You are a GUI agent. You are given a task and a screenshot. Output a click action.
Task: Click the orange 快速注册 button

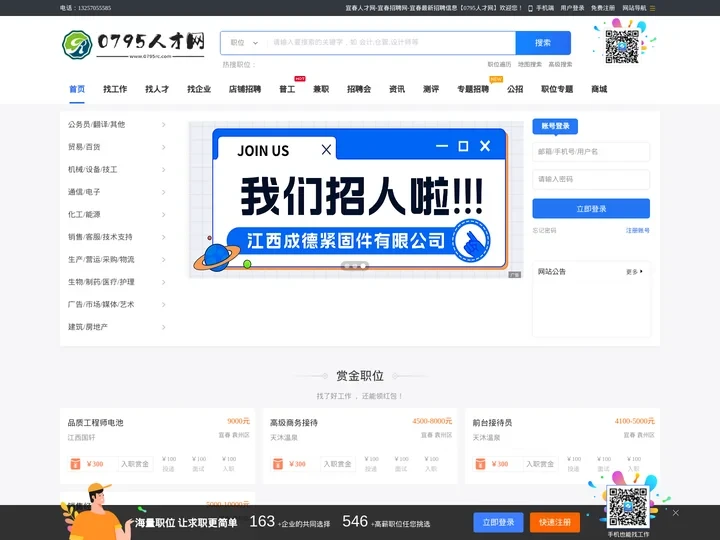(555, 523)
